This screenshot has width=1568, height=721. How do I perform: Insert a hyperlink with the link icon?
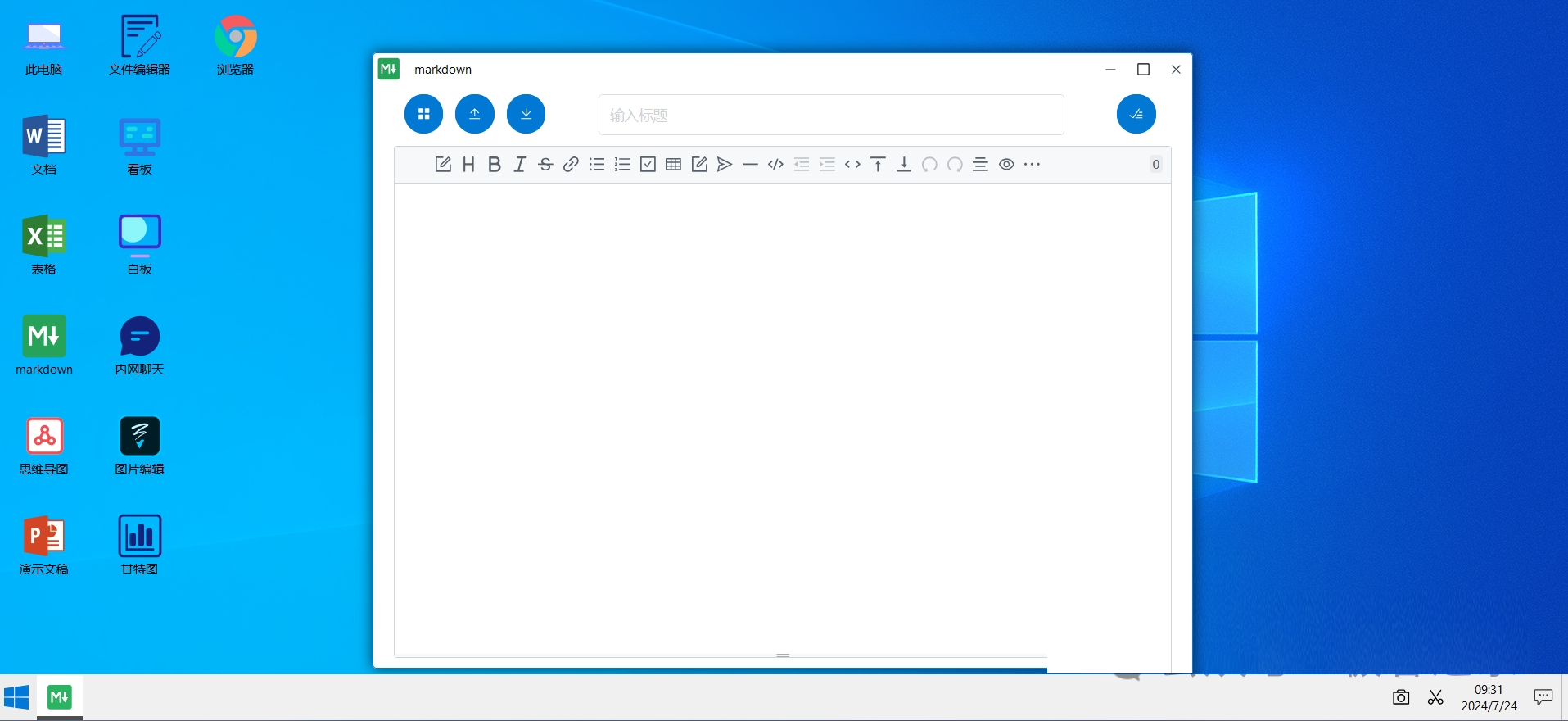571,165
